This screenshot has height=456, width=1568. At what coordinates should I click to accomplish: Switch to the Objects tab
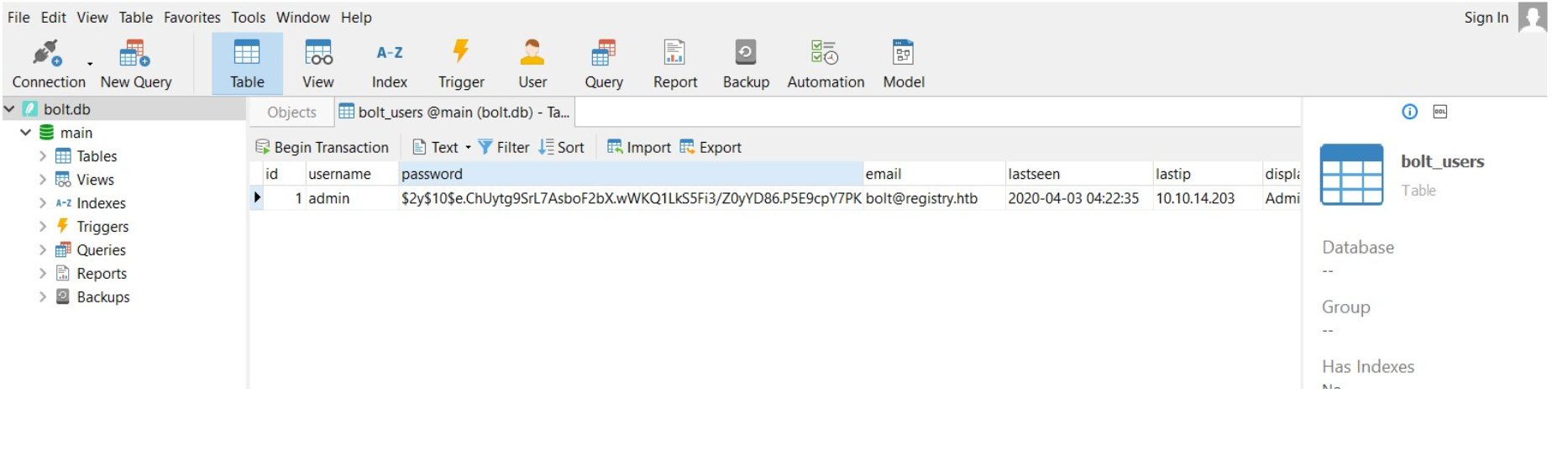coord(291,113)
